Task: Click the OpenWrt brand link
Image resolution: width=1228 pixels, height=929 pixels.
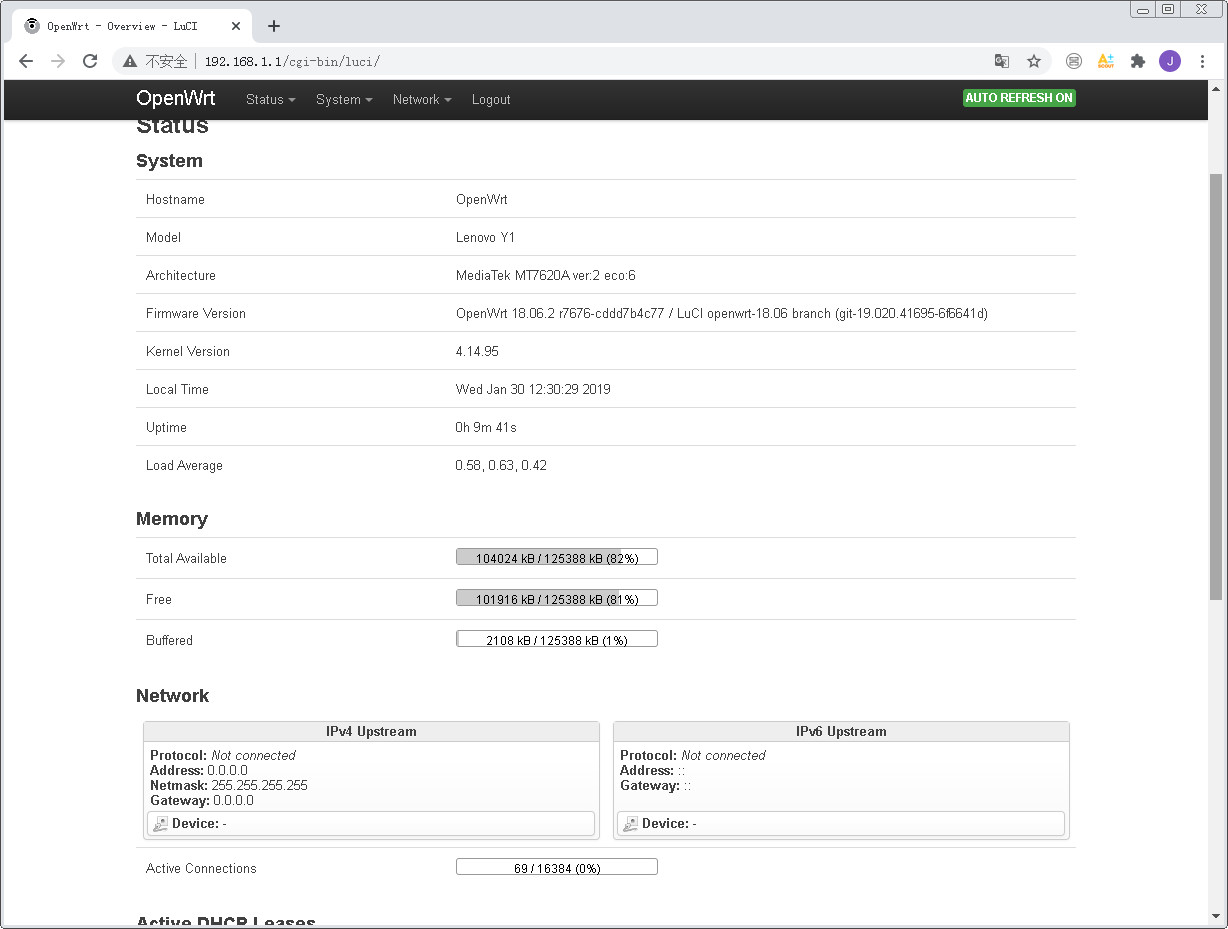Action: [176, 99]
